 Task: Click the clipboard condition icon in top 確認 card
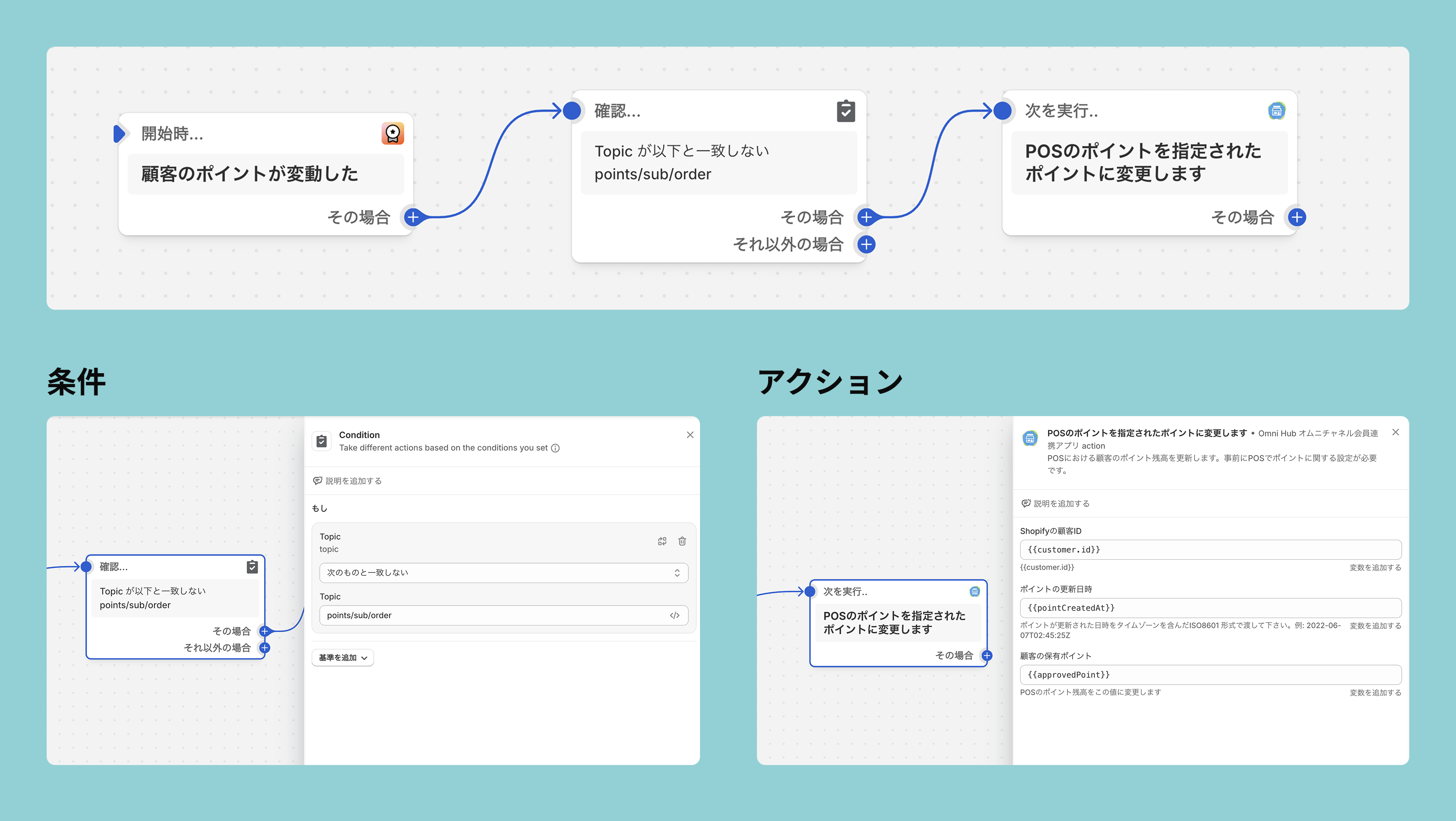coord(846,111)
